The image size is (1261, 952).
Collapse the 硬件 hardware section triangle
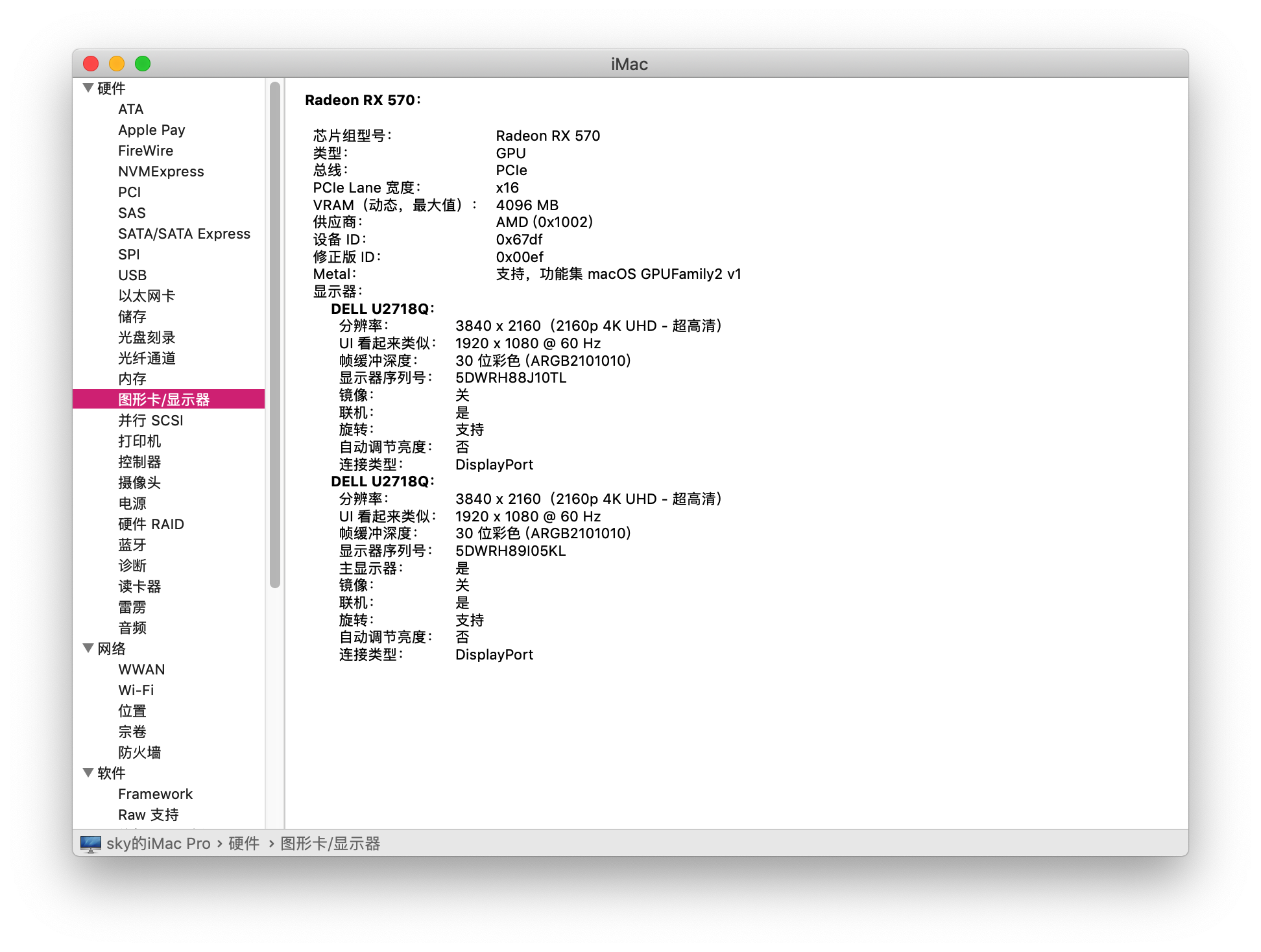pos(88,88)
